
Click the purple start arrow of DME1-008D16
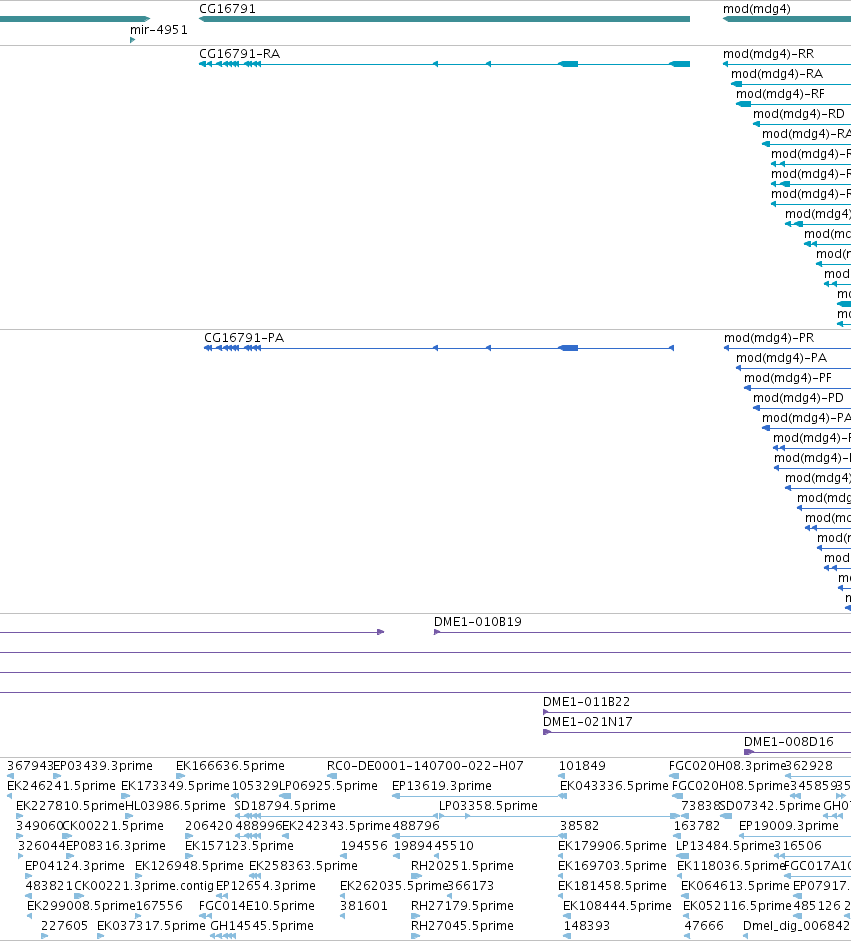[749, 752]
